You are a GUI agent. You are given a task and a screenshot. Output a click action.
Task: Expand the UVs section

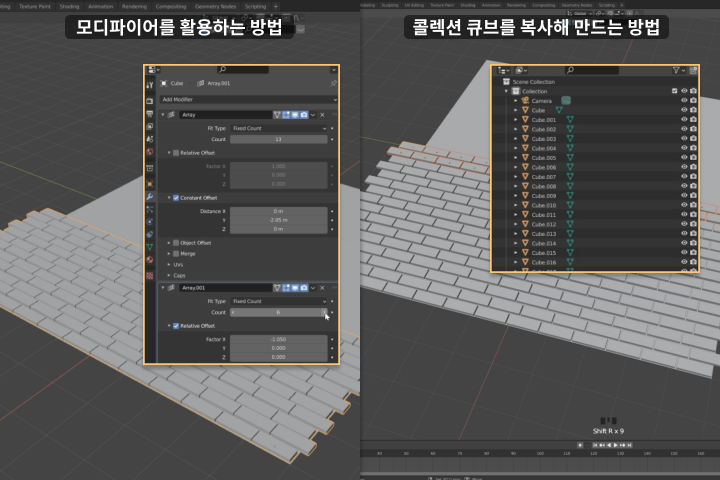pos(169,265)
